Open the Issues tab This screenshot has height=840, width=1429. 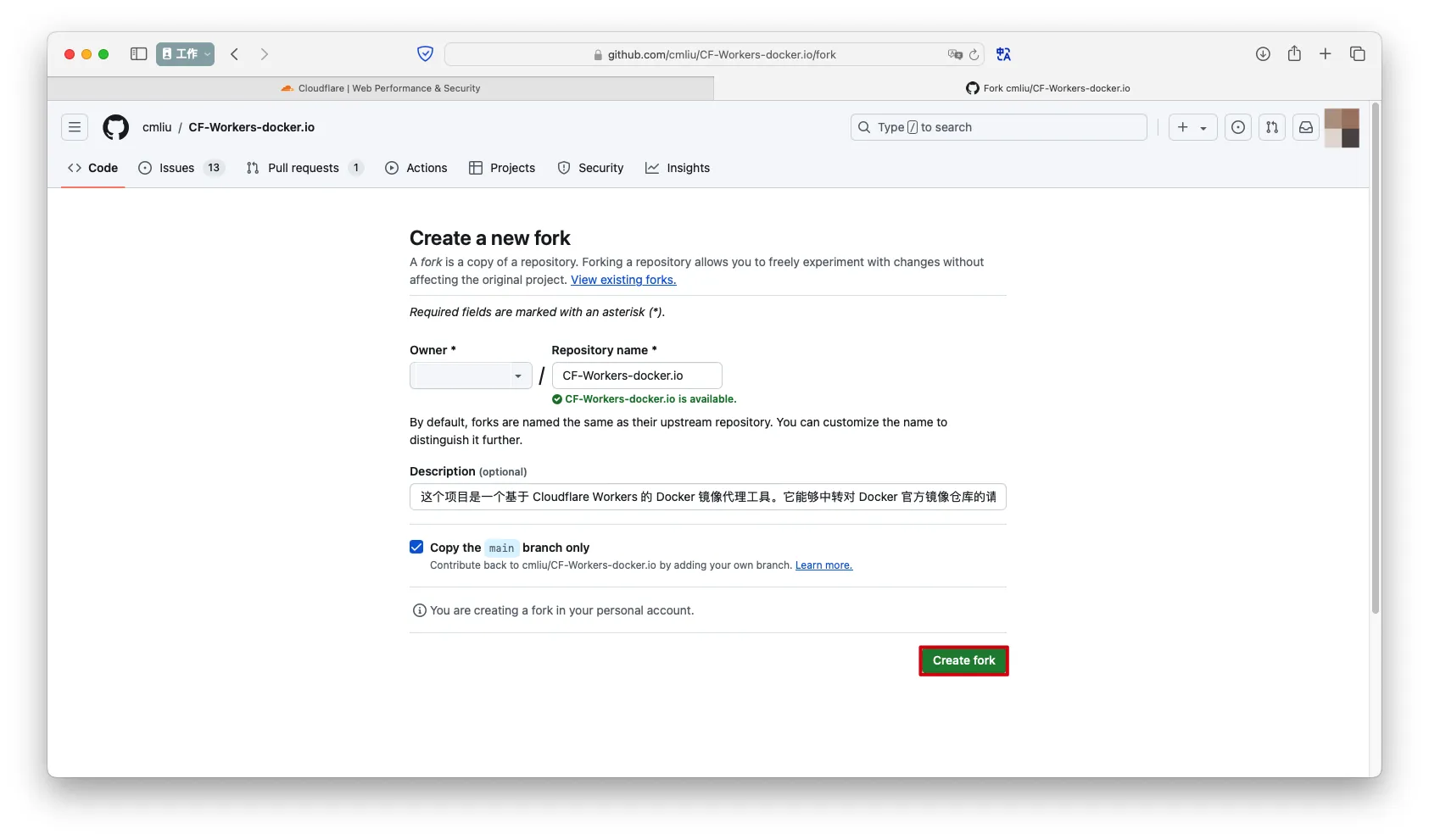click(181, 168)
